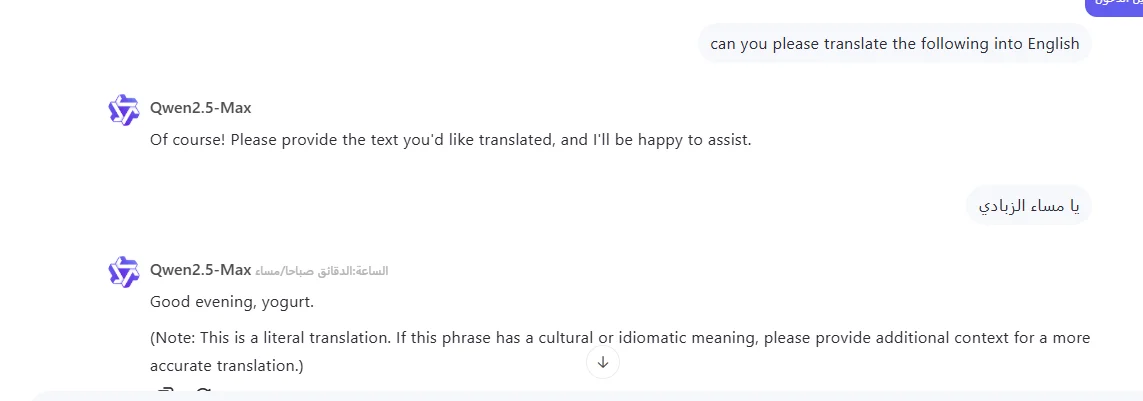Copy the yogurt translation response
The height and width of the screenshot is (401, 1143).
pos(166,392)
